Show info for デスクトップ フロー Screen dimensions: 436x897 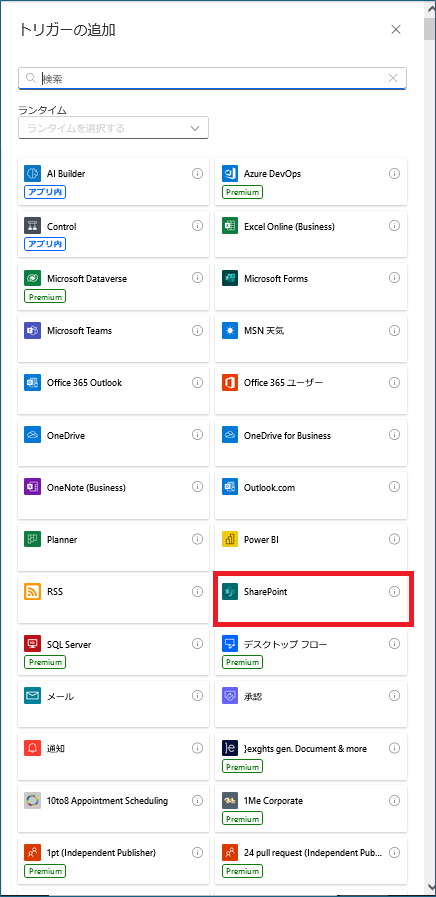click(394, 644)
